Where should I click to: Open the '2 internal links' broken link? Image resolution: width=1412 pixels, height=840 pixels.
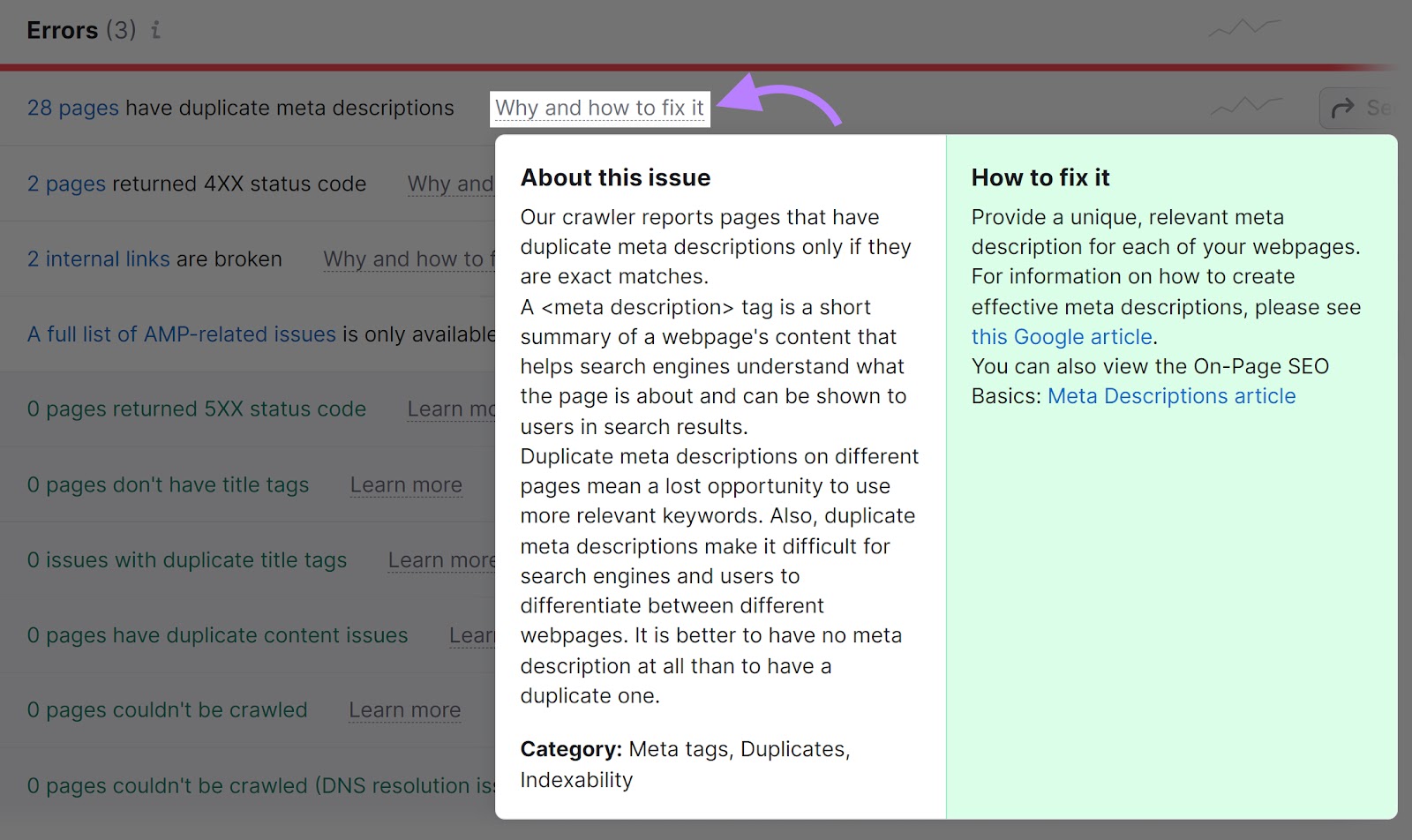click(x=98, y=259)
